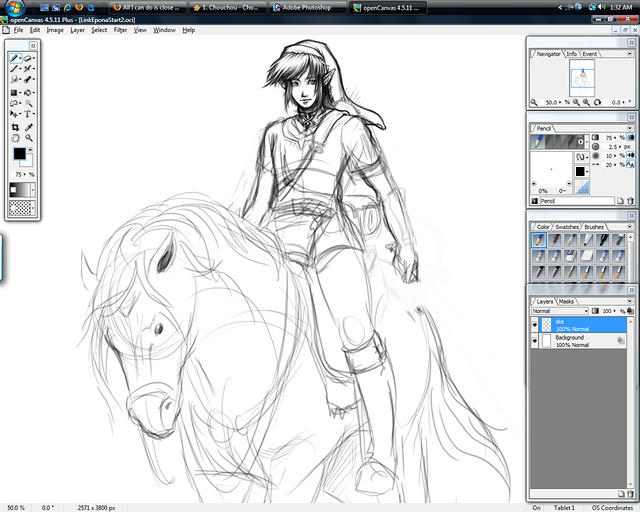Open 'All I can do is close' Firefox taskbar button
Image resolution: width=640 pixels, height=512 pixels.
click(x=148, y=7)
